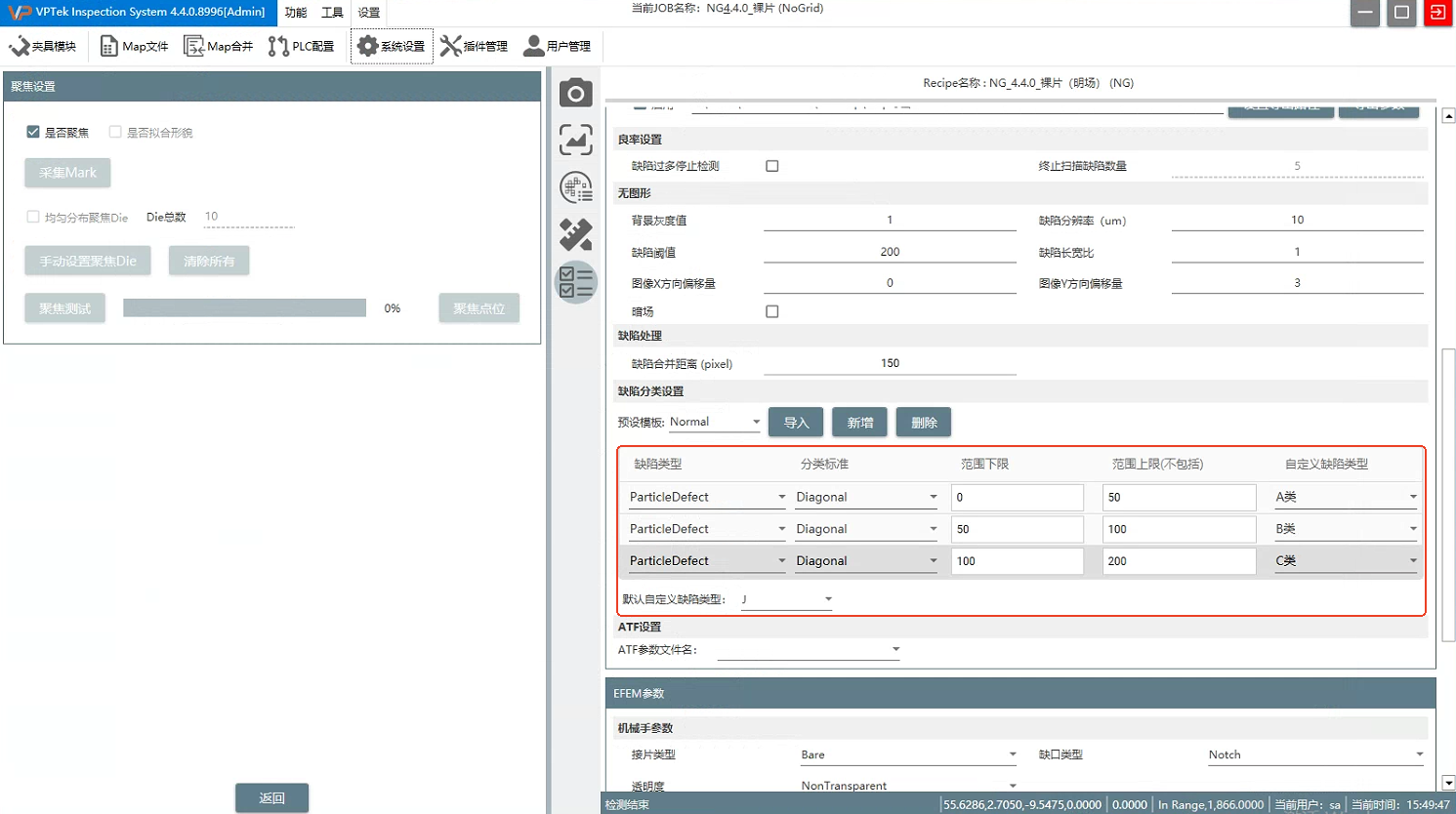Open the wafer map globe icon
The image size is (1456, 814).
(x=575, y=186)
